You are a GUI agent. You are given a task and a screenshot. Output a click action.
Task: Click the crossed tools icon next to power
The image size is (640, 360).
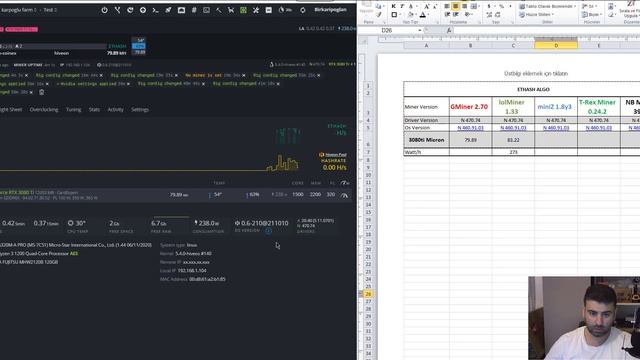click(118, 10)
